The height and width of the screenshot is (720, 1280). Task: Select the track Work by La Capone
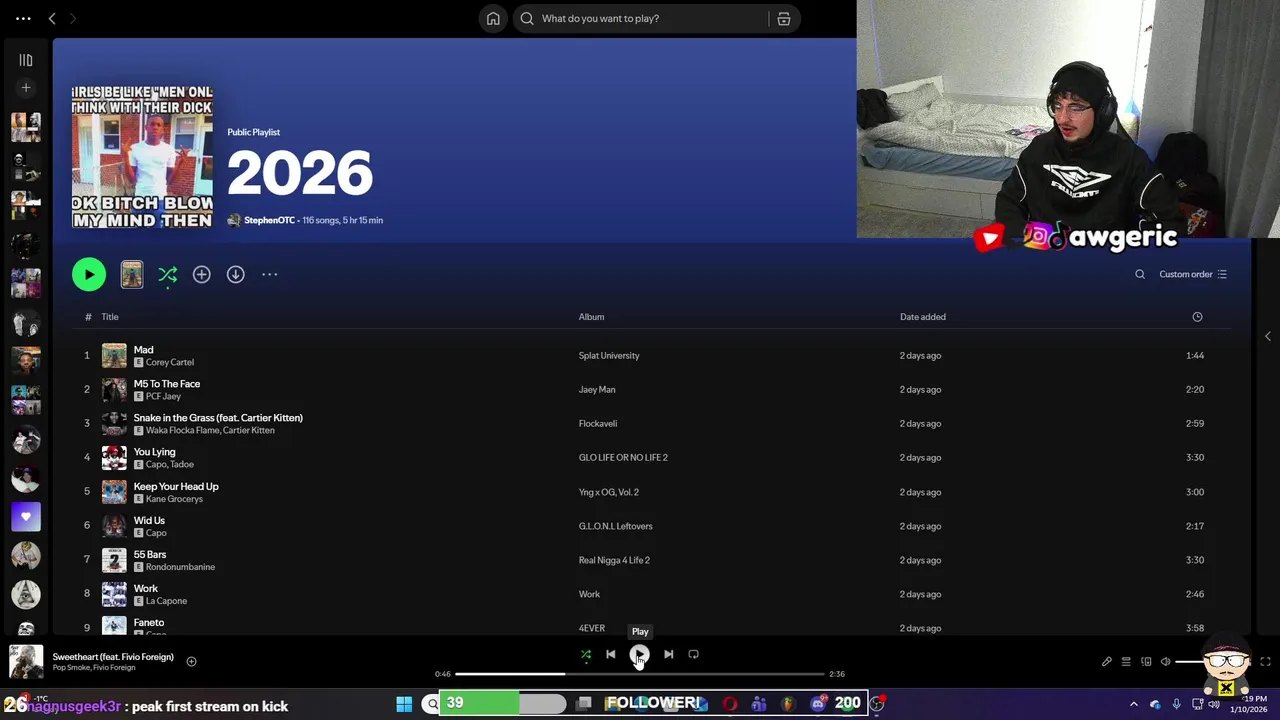click(146, 588)
